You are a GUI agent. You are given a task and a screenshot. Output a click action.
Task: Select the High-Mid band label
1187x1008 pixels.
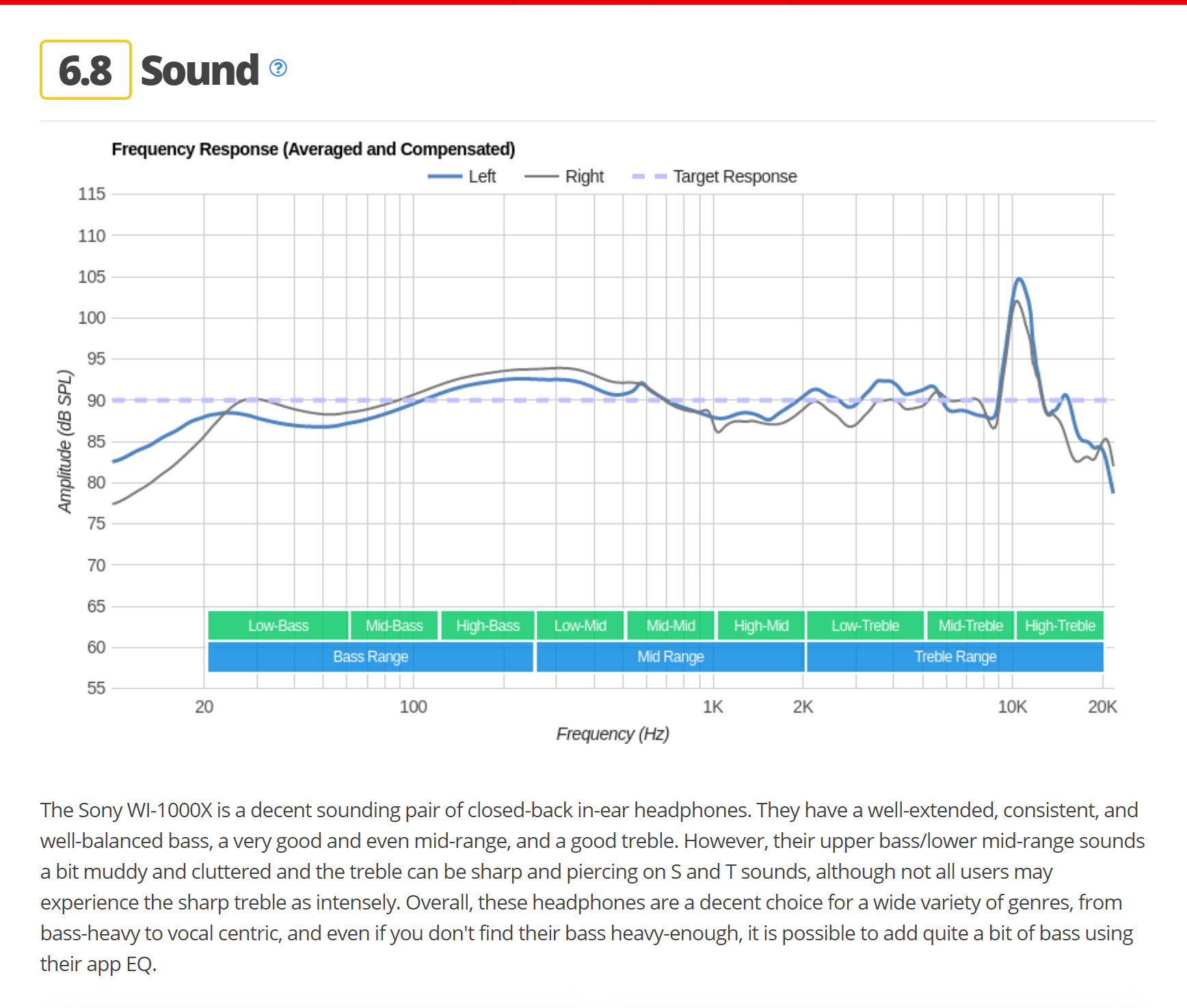click(761, 625)
